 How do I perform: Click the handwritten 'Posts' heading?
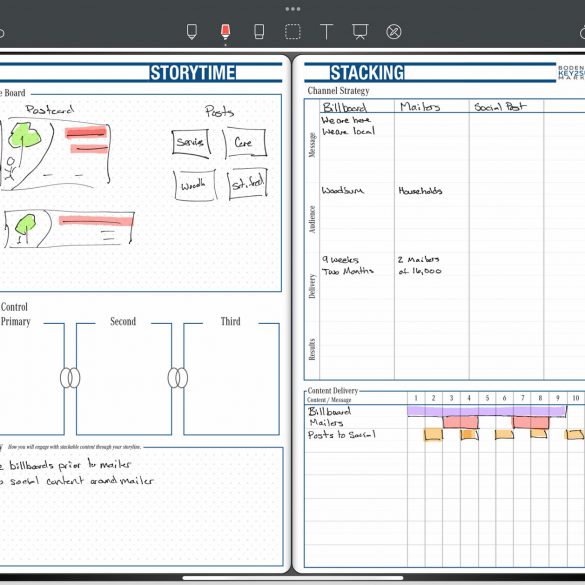[x=219, y=111]
